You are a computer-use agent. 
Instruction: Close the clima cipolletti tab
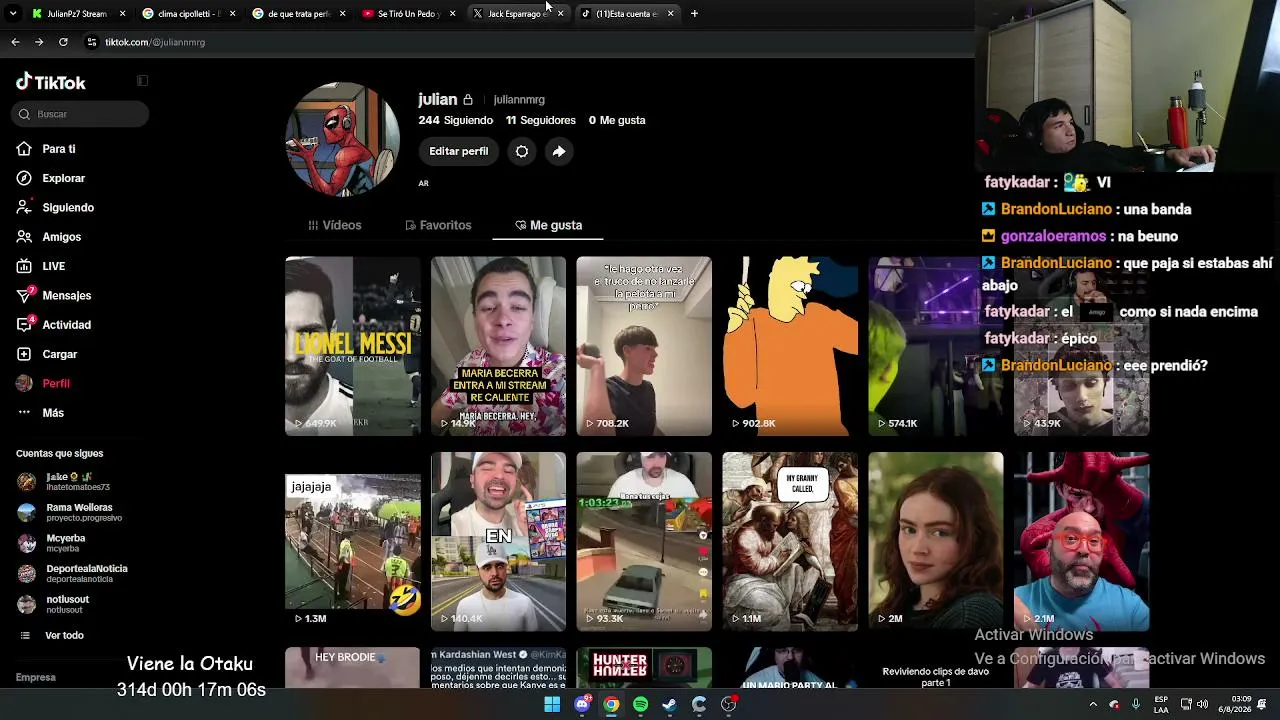[232, 14]
